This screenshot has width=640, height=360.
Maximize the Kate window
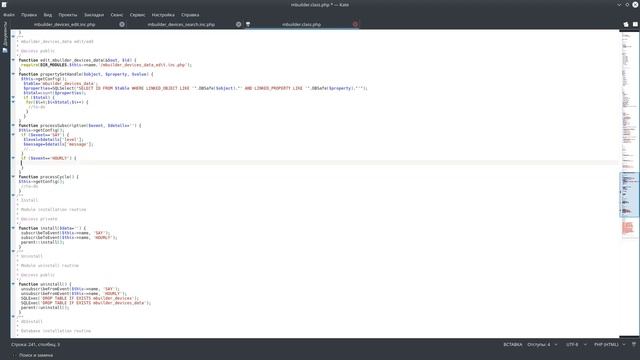pos(627,4)
